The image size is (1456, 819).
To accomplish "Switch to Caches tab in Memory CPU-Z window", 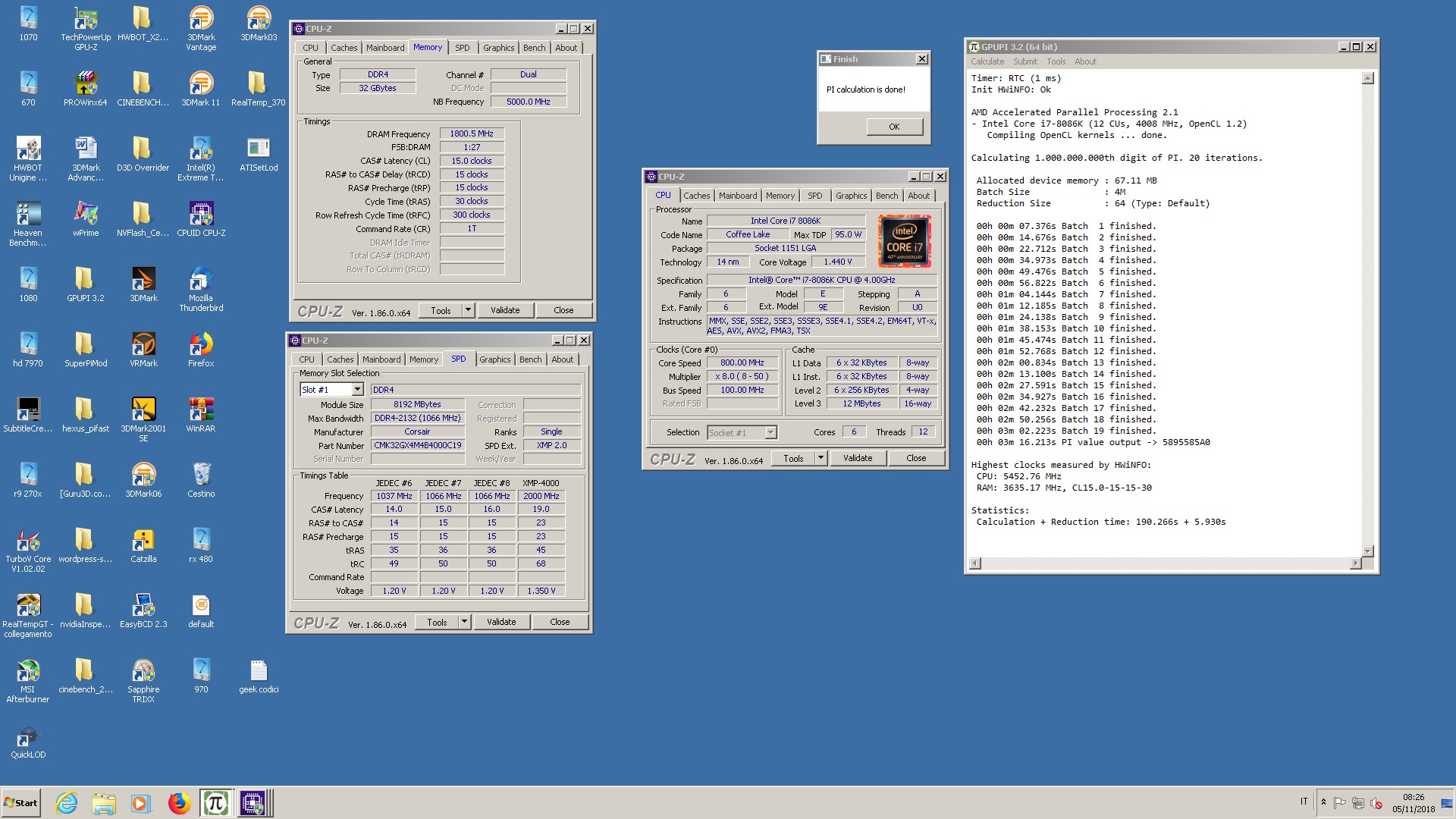I will tap(344, 48).
